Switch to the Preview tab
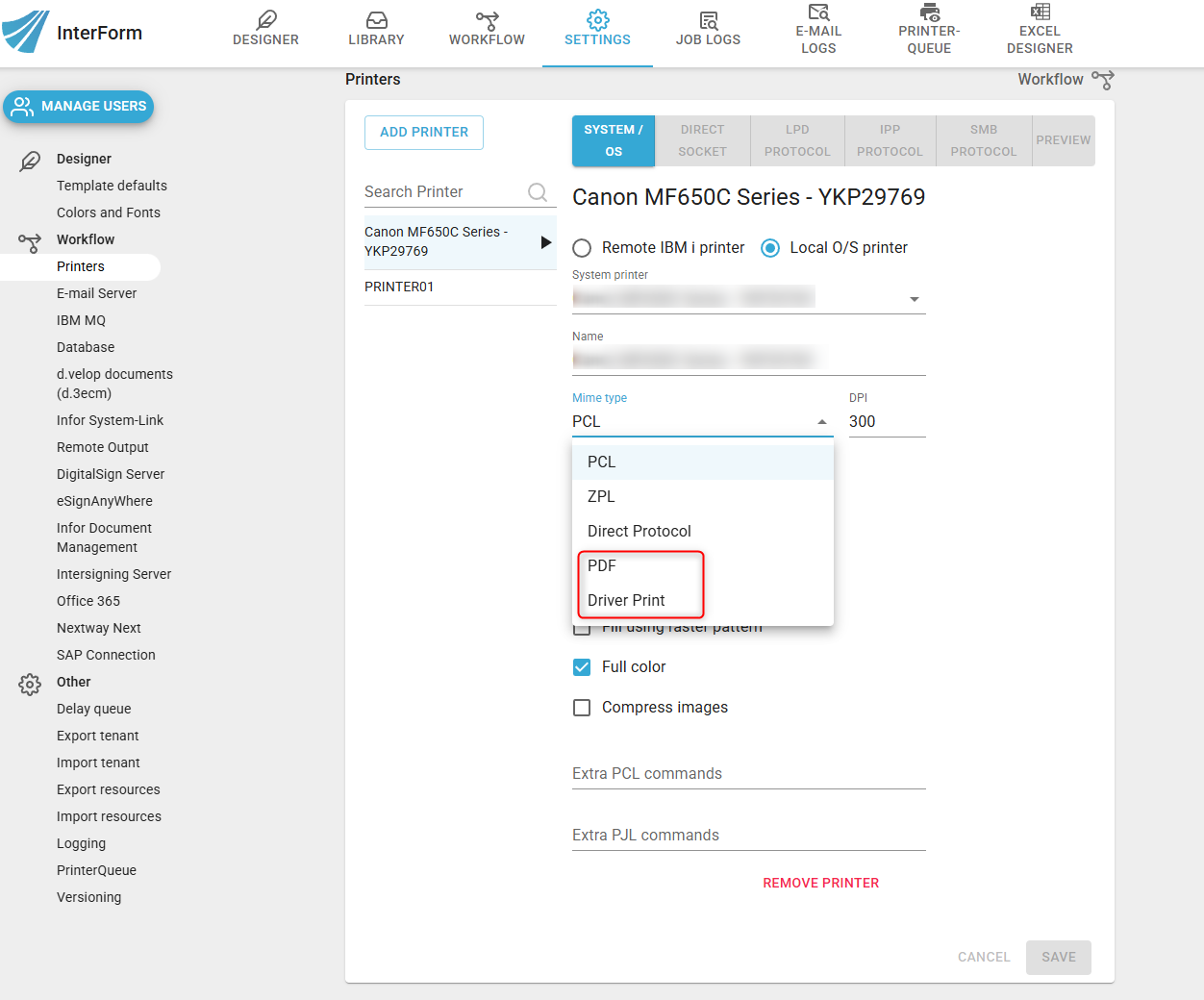Viewport: 1204px width, 1000px height. pos(1064,141)
